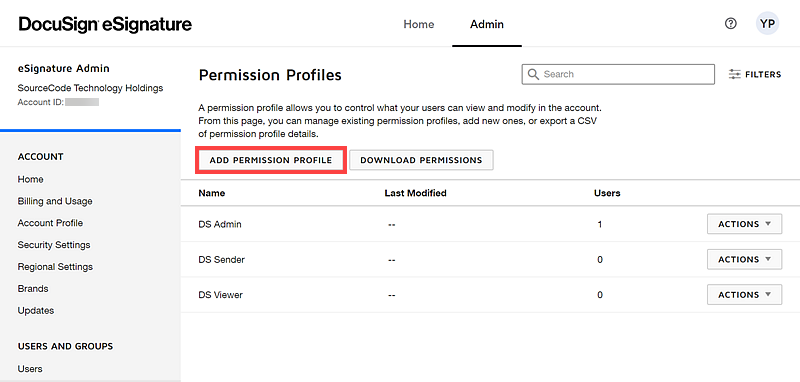Open the Filters slider icon
This screenshot has width=800, height=382.
[x=734, y=74]
